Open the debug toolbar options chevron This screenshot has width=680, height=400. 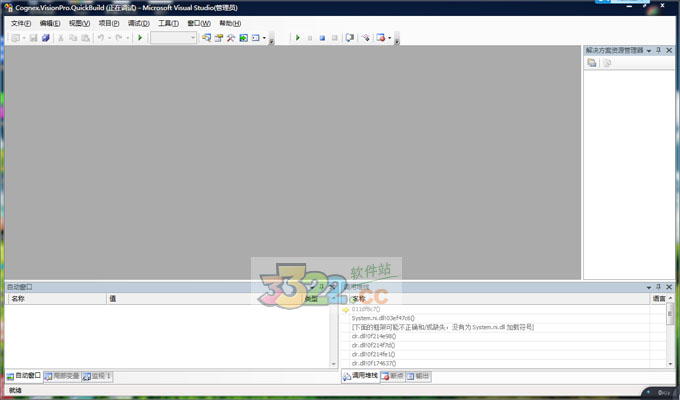(x=396, y=39)
